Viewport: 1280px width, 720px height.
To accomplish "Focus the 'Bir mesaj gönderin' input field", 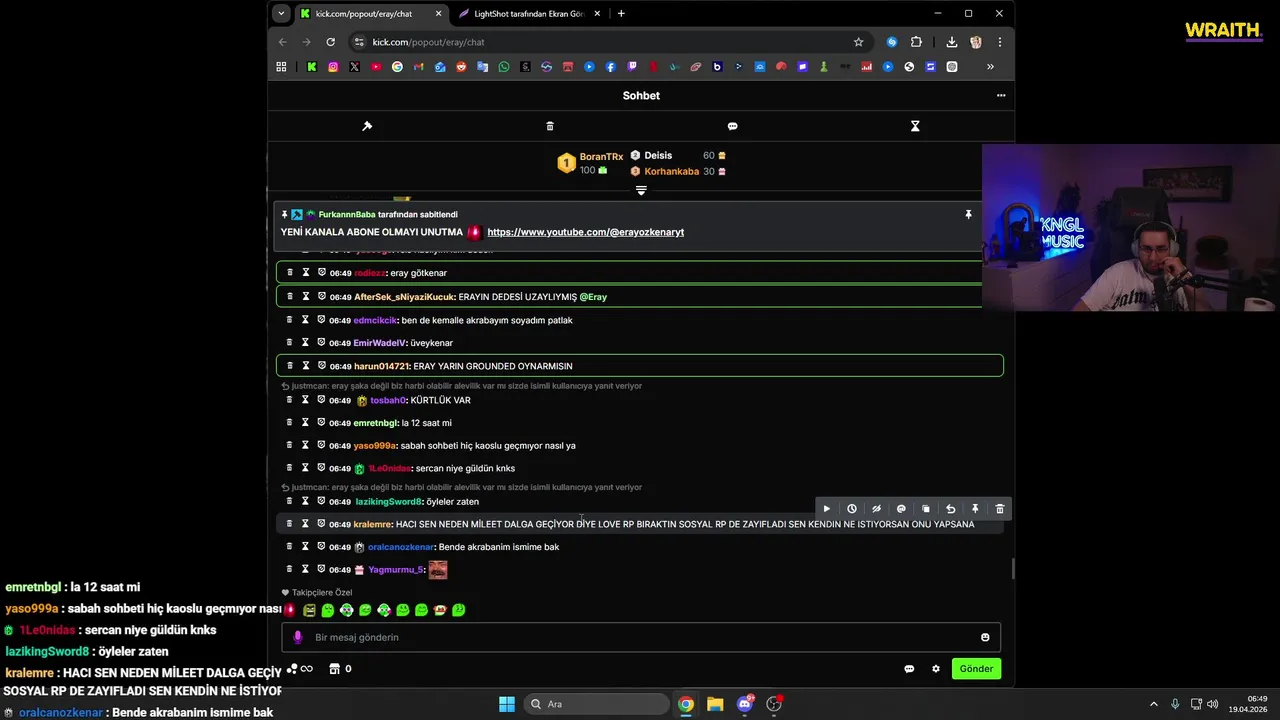I will (640, 637).
